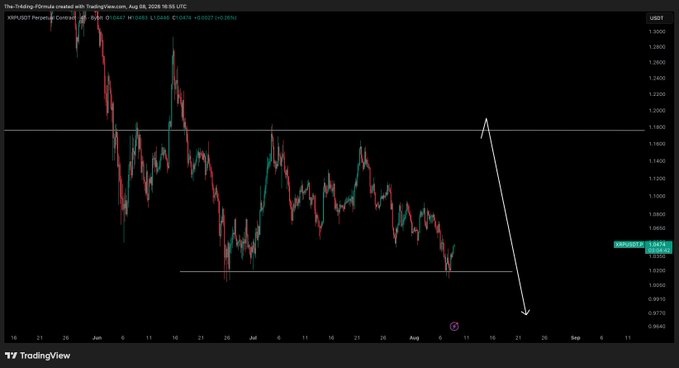Image resolution: width=679 pixels, height=368 pixels.
Task: Click the green XRPUSDT.P symbol price tag
Action: 629,245
